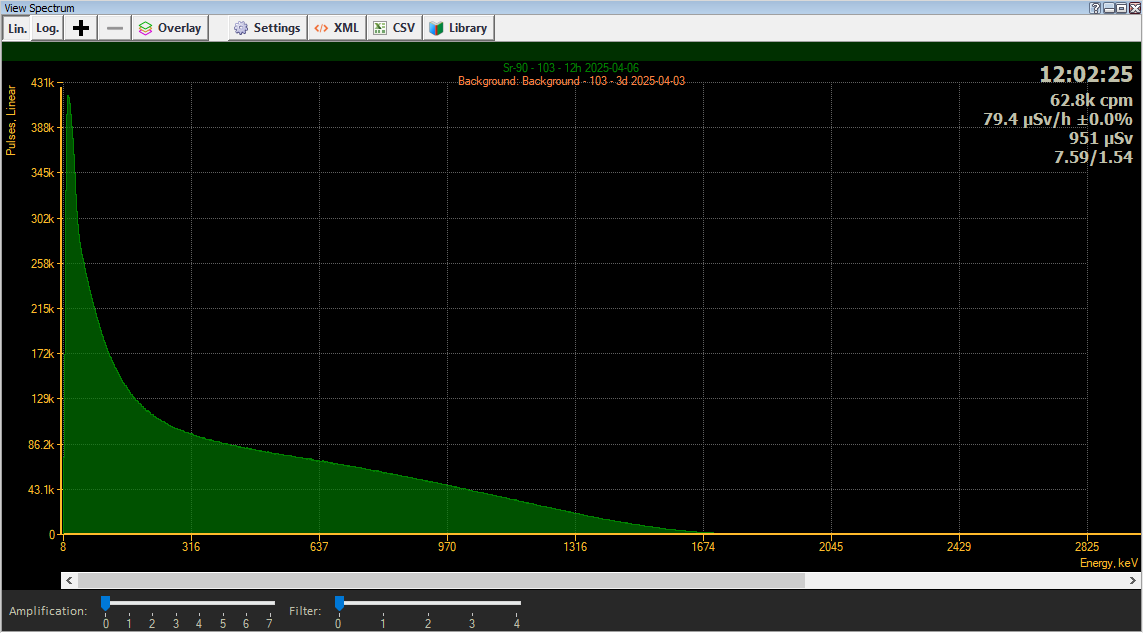The image size is (1143, 633).
Task: Export the spectrum as XML
Action: coord(336,28)
